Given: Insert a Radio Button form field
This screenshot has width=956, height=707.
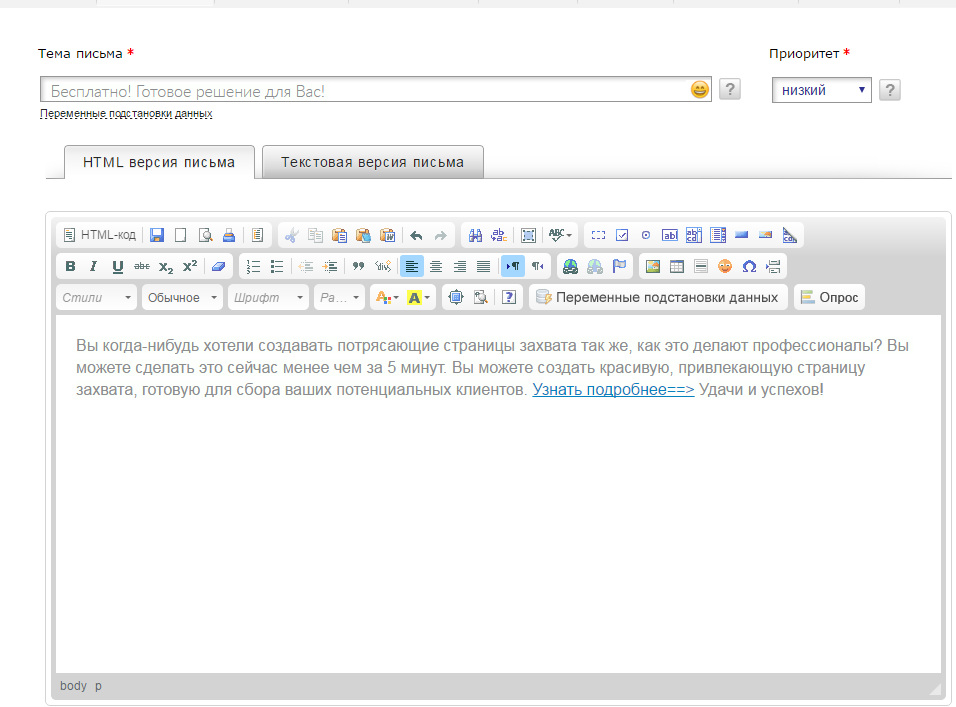Looking at the screenshot, I should [646, 235].
